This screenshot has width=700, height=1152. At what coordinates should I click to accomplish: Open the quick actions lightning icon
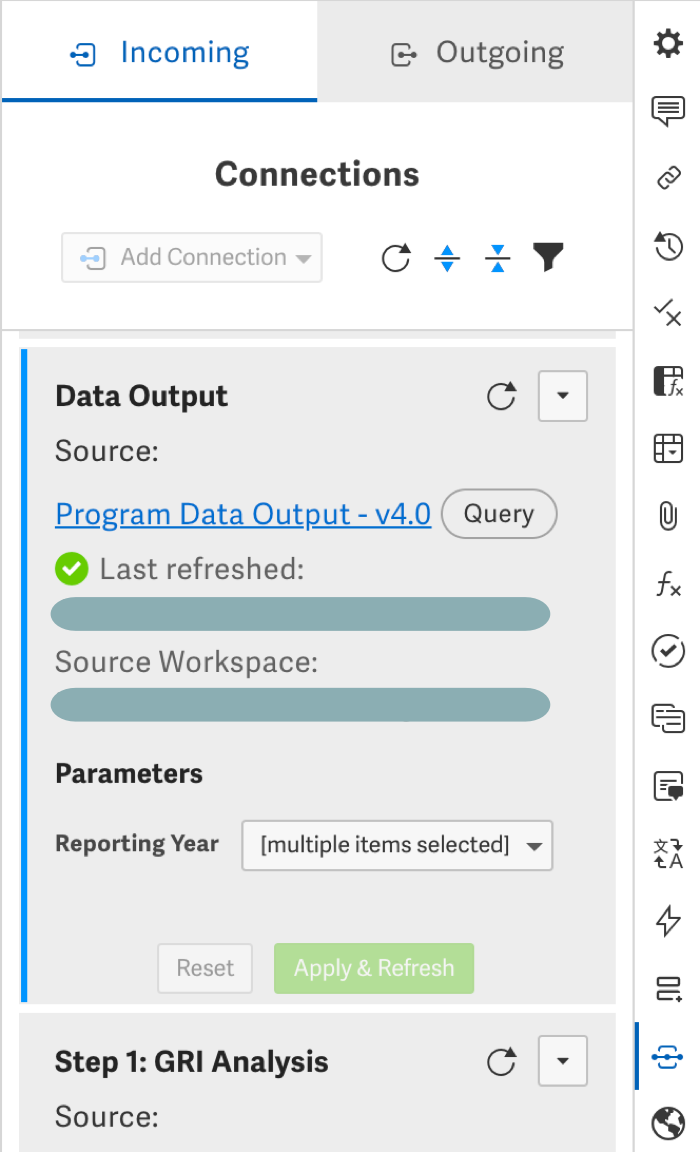point(668,921)
